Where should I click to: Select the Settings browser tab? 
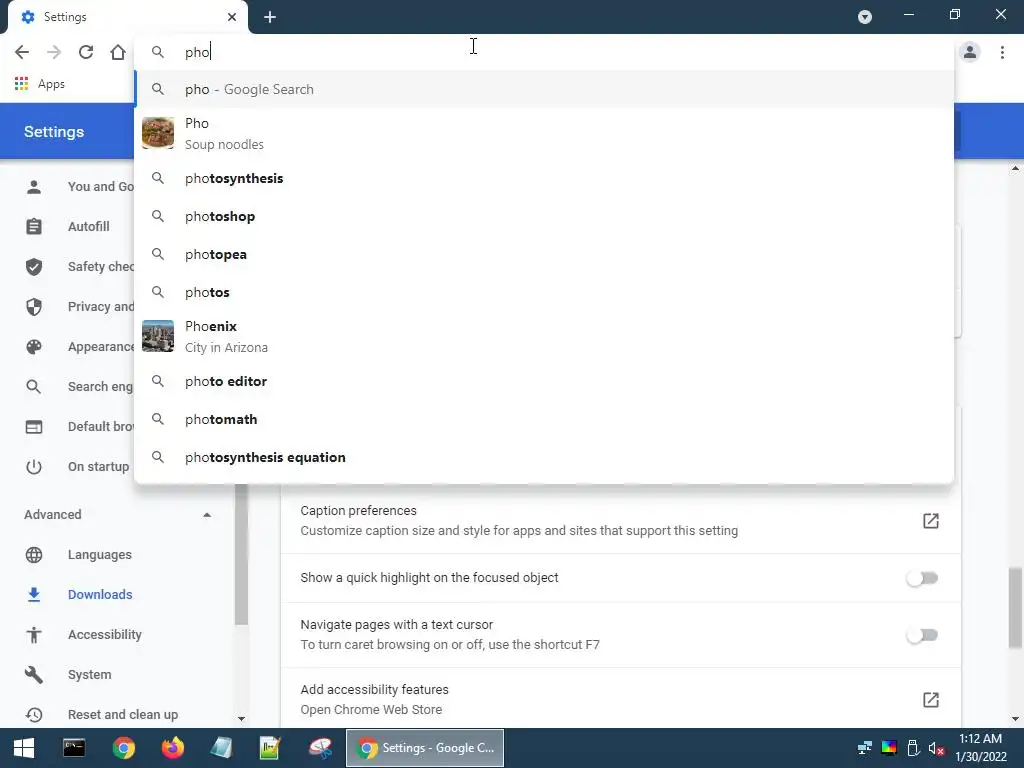[x=127, y=17]
